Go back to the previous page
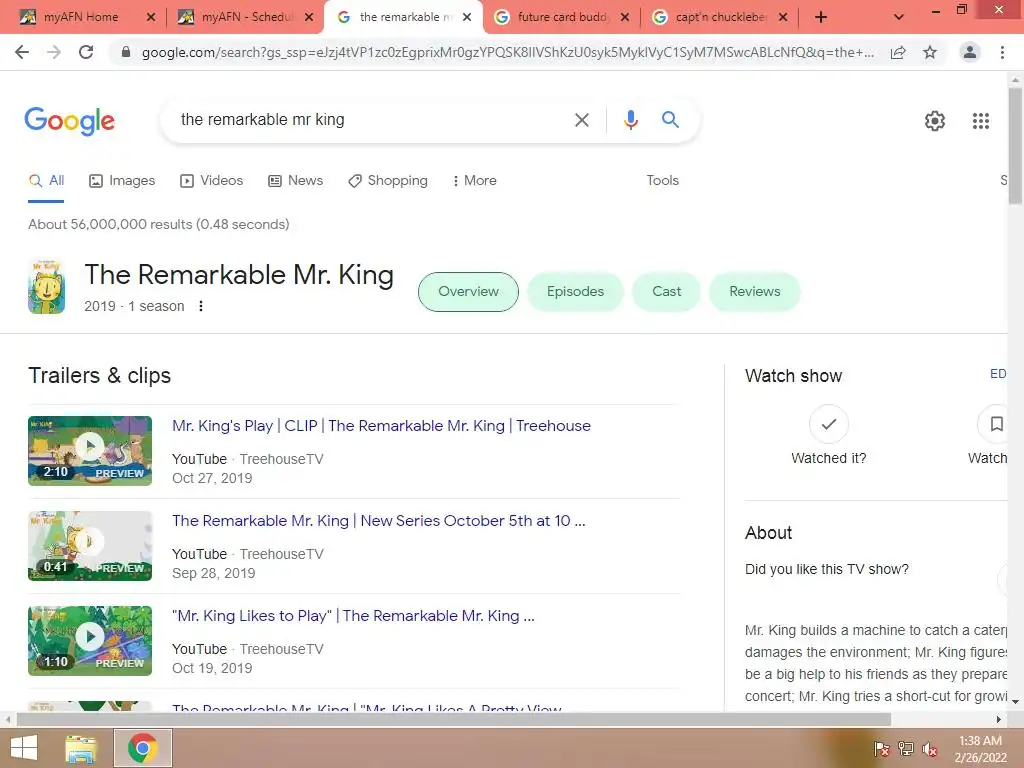 click(x=22, y=52)
